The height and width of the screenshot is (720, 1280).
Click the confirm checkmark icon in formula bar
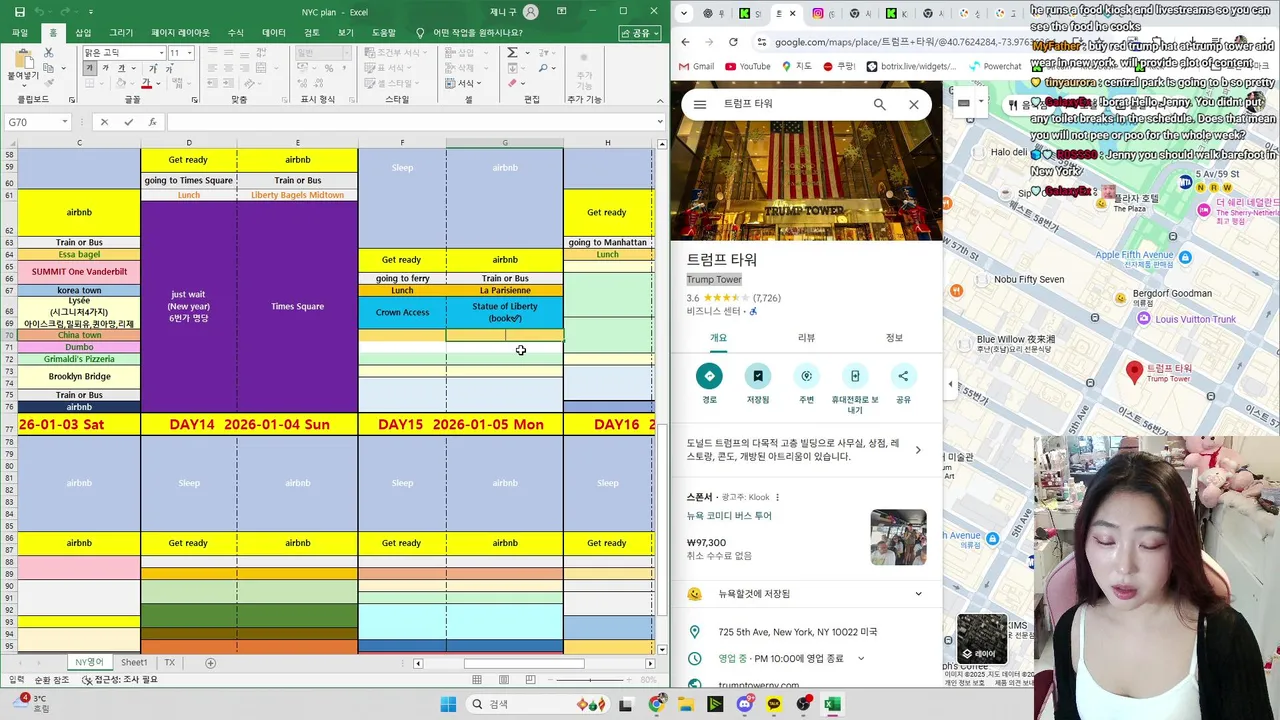128,122
